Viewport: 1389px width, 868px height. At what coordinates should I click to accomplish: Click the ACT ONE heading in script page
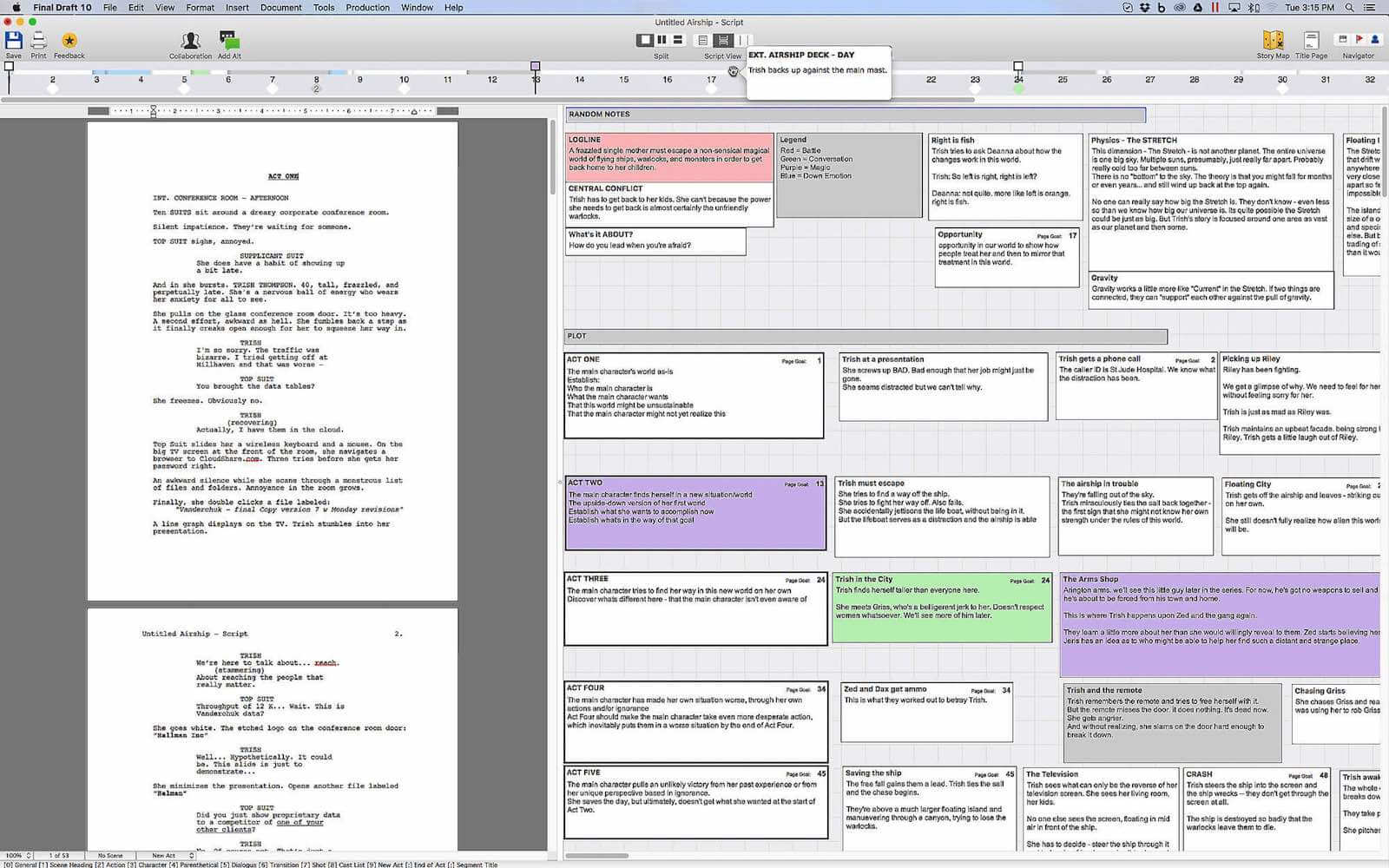(x=283, y=176)
